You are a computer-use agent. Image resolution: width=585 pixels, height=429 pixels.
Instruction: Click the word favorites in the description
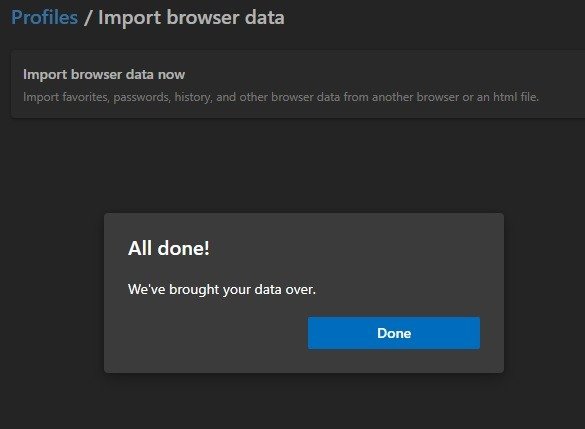86,97
